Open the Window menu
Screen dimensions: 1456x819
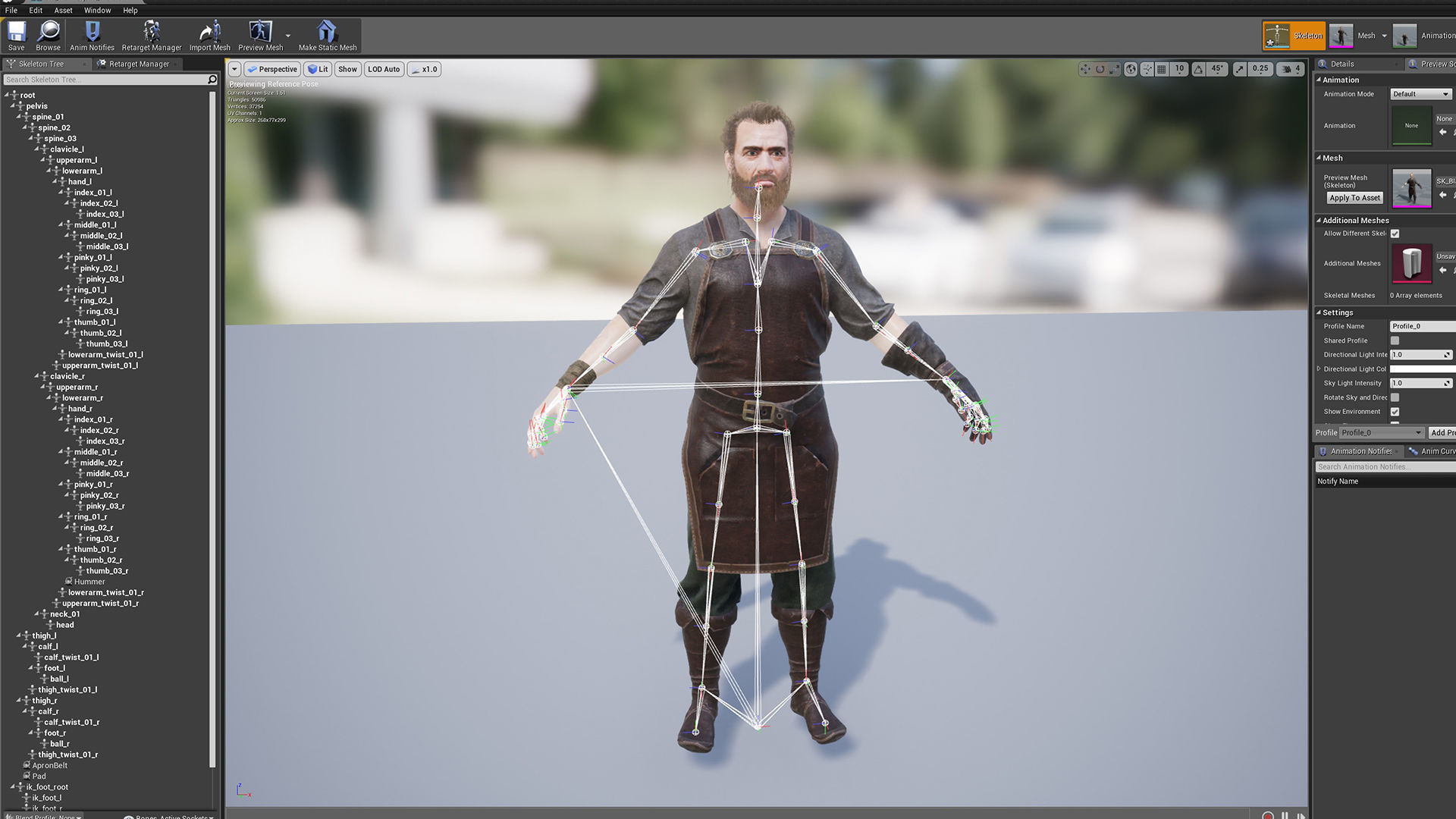click(97, 11)
